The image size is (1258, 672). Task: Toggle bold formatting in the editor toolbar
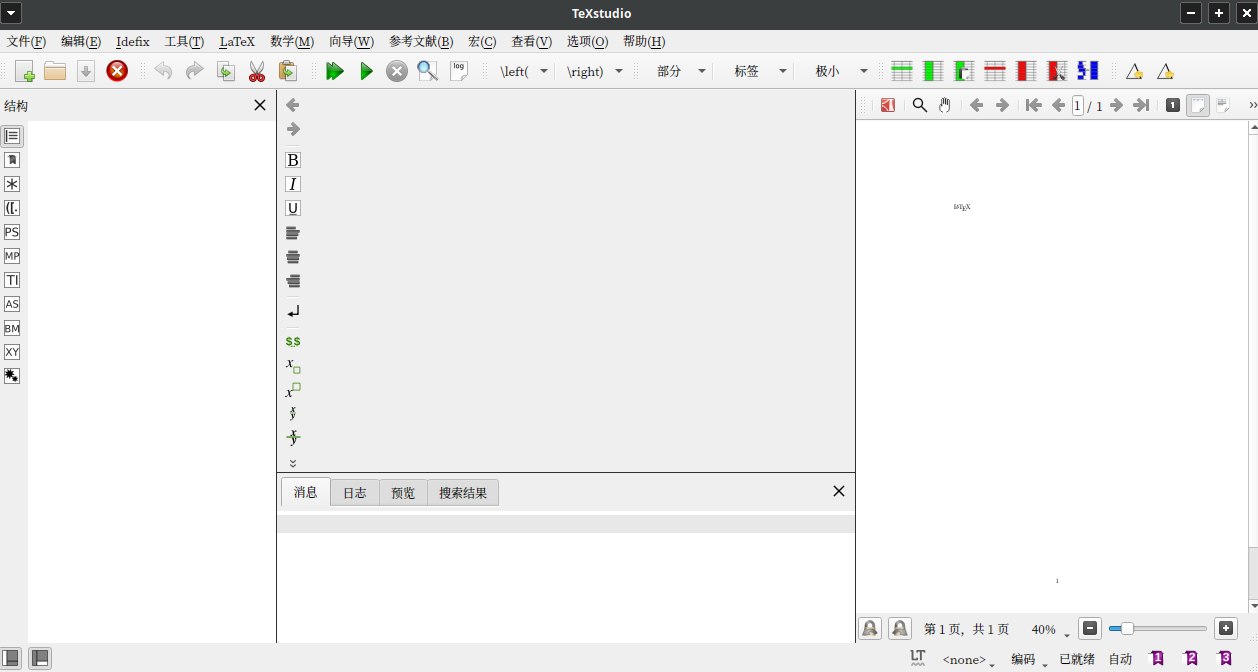[292, 159]
